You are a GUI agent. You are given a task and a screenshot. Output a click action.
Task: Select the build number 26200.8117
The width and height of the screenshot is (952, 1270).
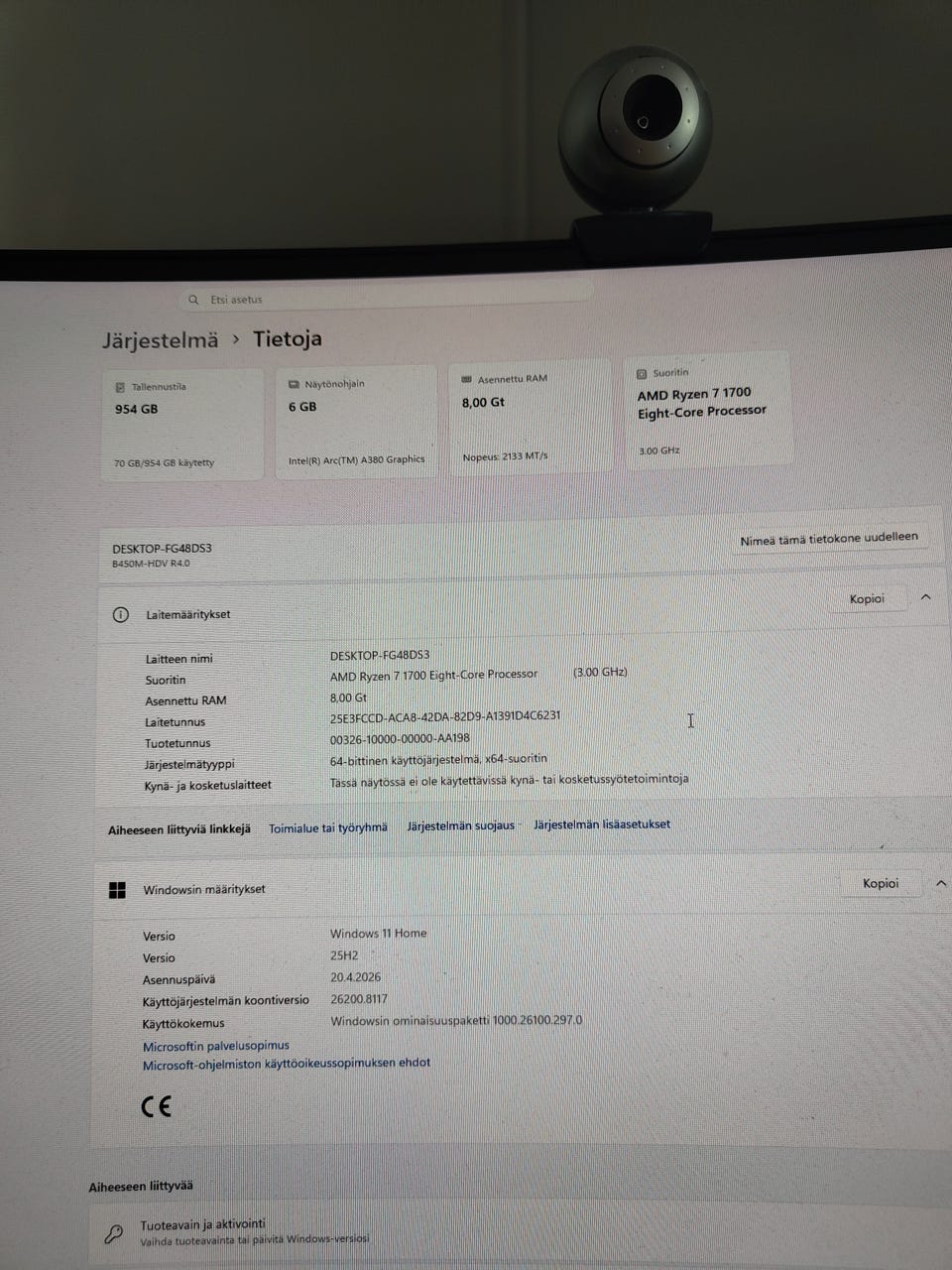coord(359,1000)
